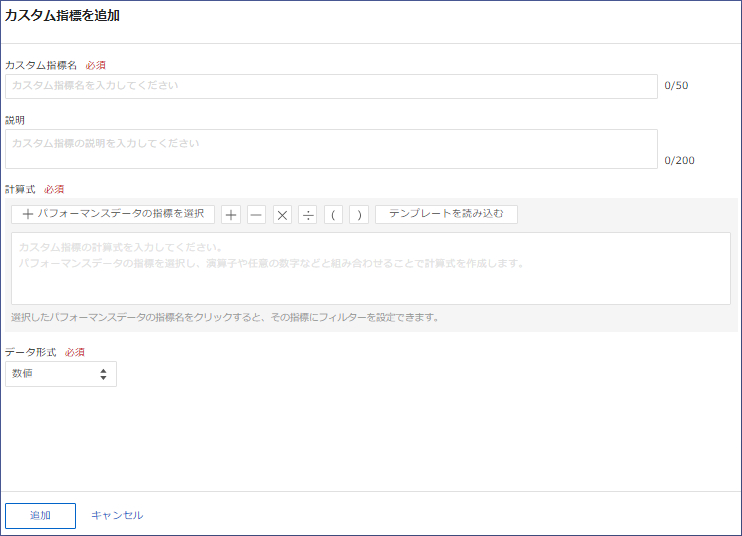Insert the division operator

coord(308,214)
